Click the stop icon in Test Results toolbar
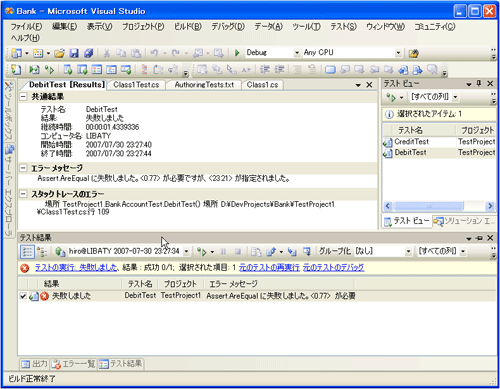Image resolution: width=500 pixels, height=389 pixels. [237, 252]
